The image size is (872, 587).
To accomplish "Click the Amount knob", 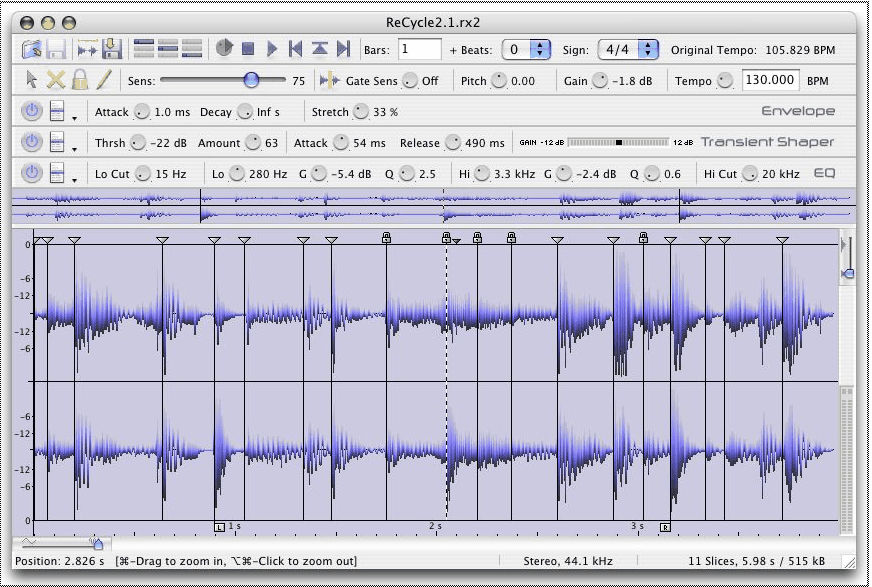I will coord(253,143).
